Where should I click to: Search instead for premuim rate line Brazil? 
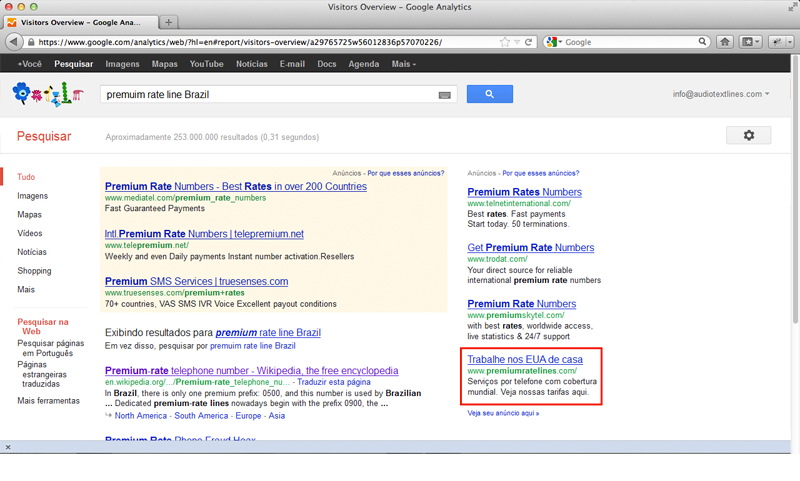pos(253,346)
